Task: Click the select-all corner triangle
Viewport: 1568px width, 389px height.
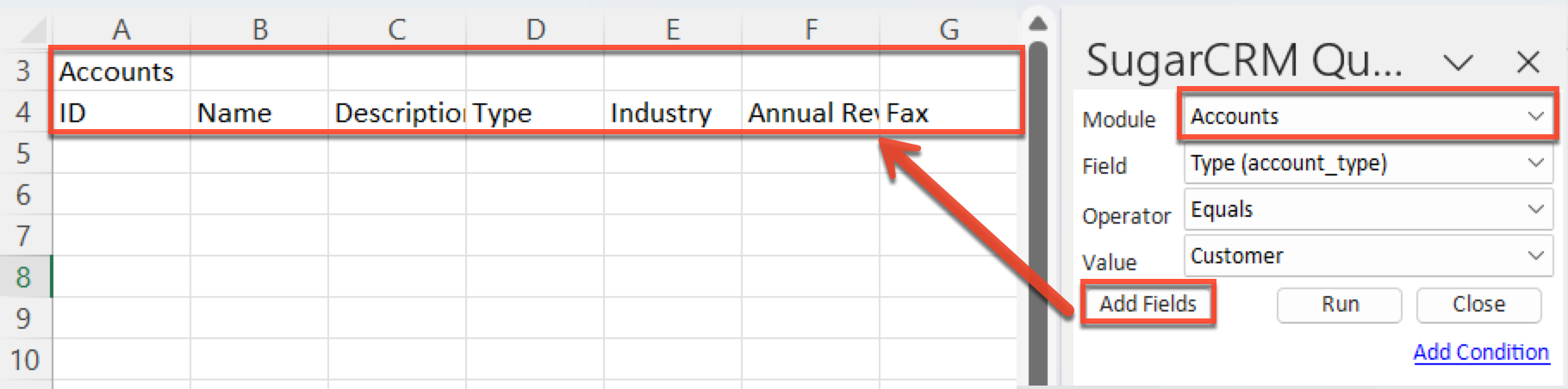Action: pyautogui.click(x=33, y=31)
